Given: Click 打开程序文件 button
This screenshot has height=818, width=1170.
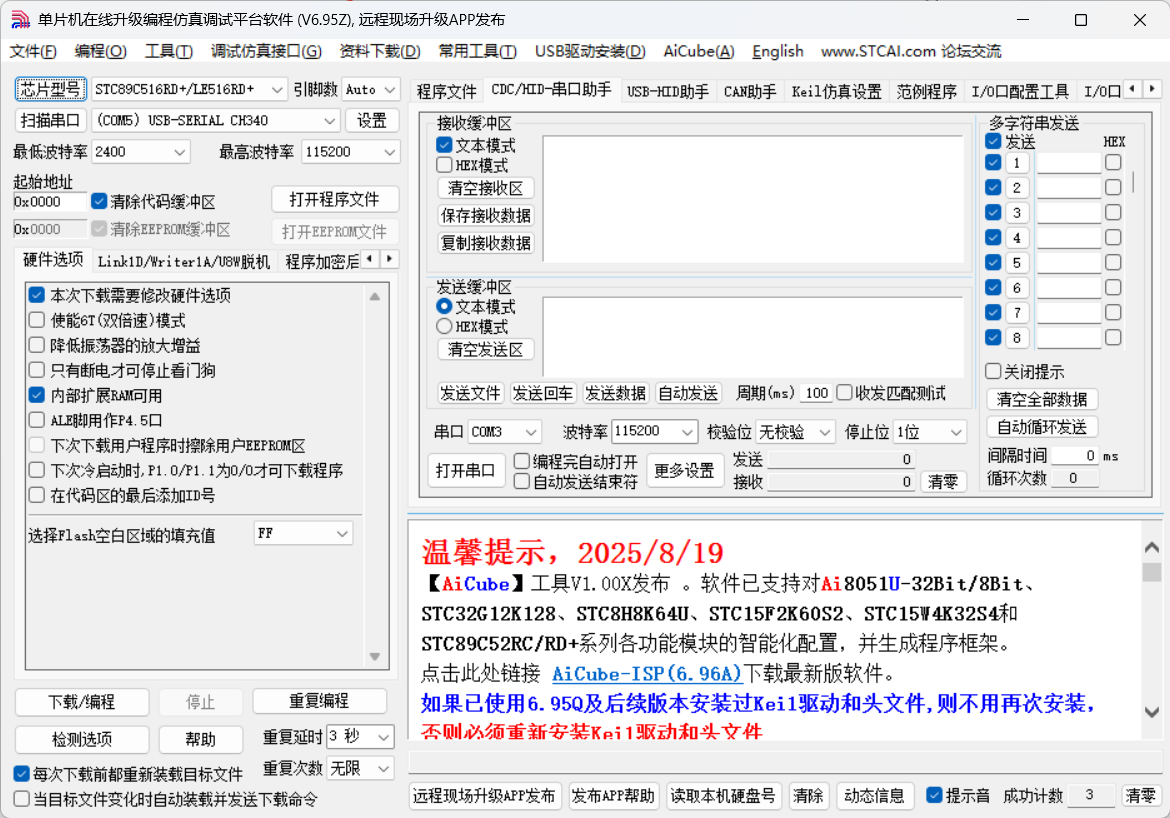Looking at the screenshot, I should pyautogui.click(x=334, y=199).
